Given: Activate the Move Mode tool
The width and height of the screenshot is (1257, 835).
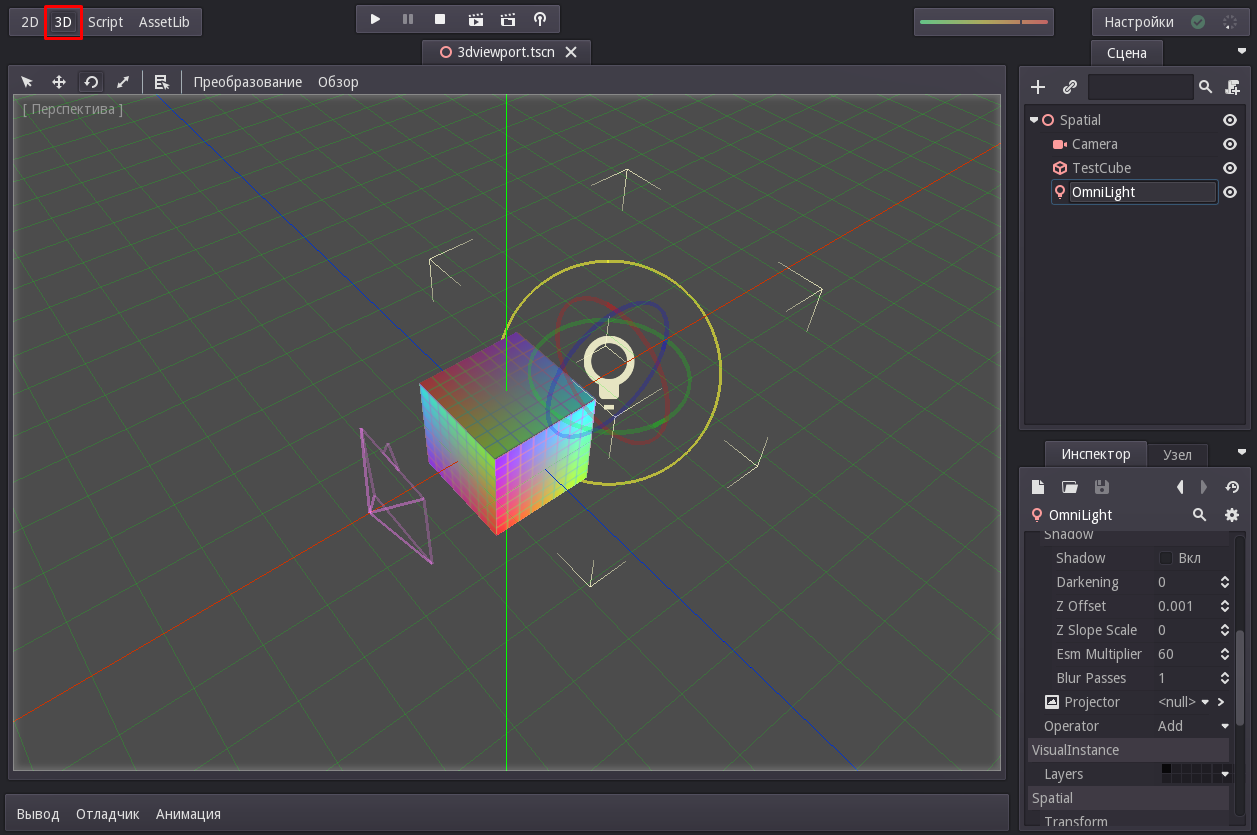Looking at the screenshot, I should pyautogui.click(x=59, y=82).
